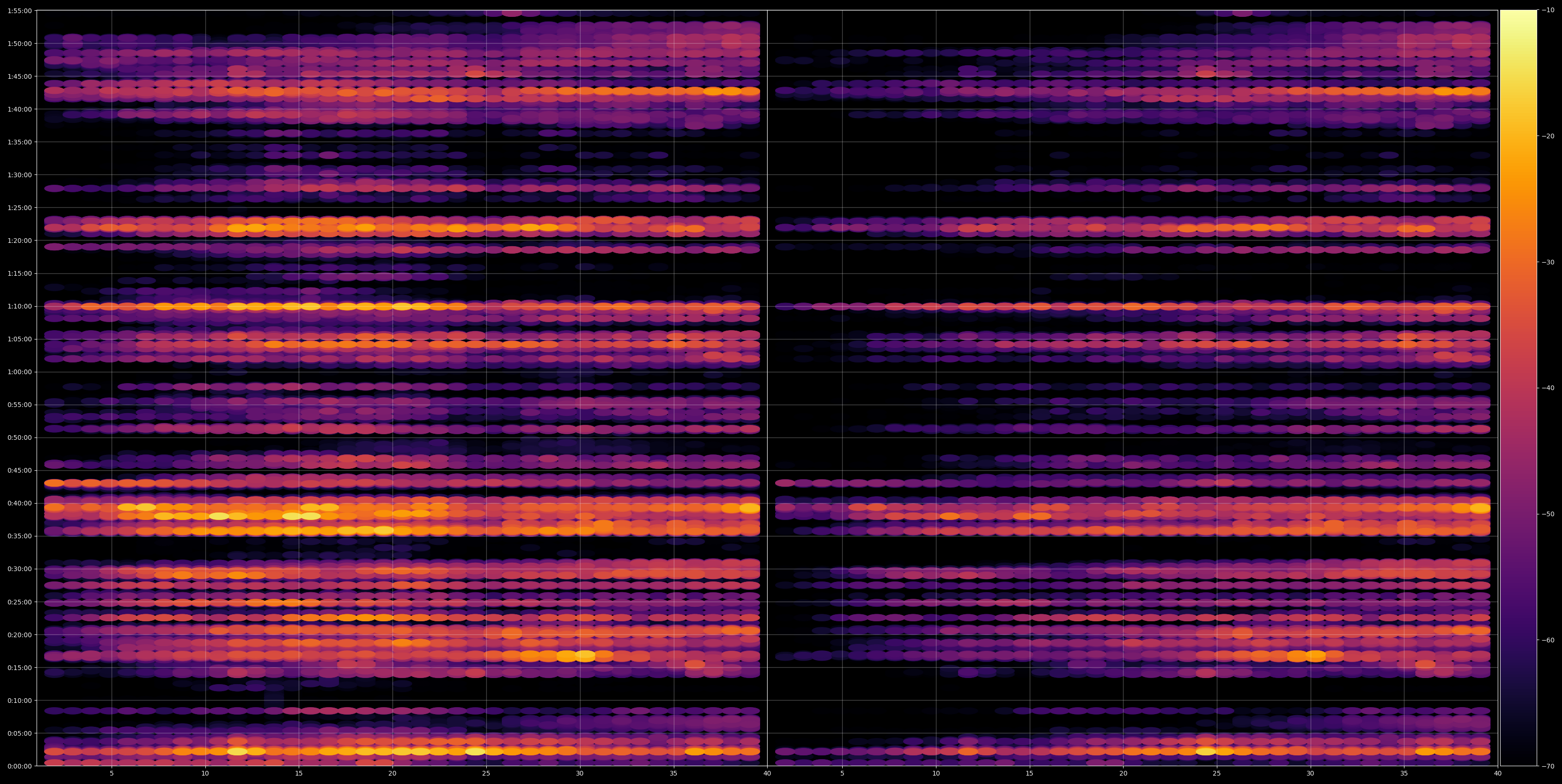Pick x-axis tick 20 under left heatmap

coord(392,774)
